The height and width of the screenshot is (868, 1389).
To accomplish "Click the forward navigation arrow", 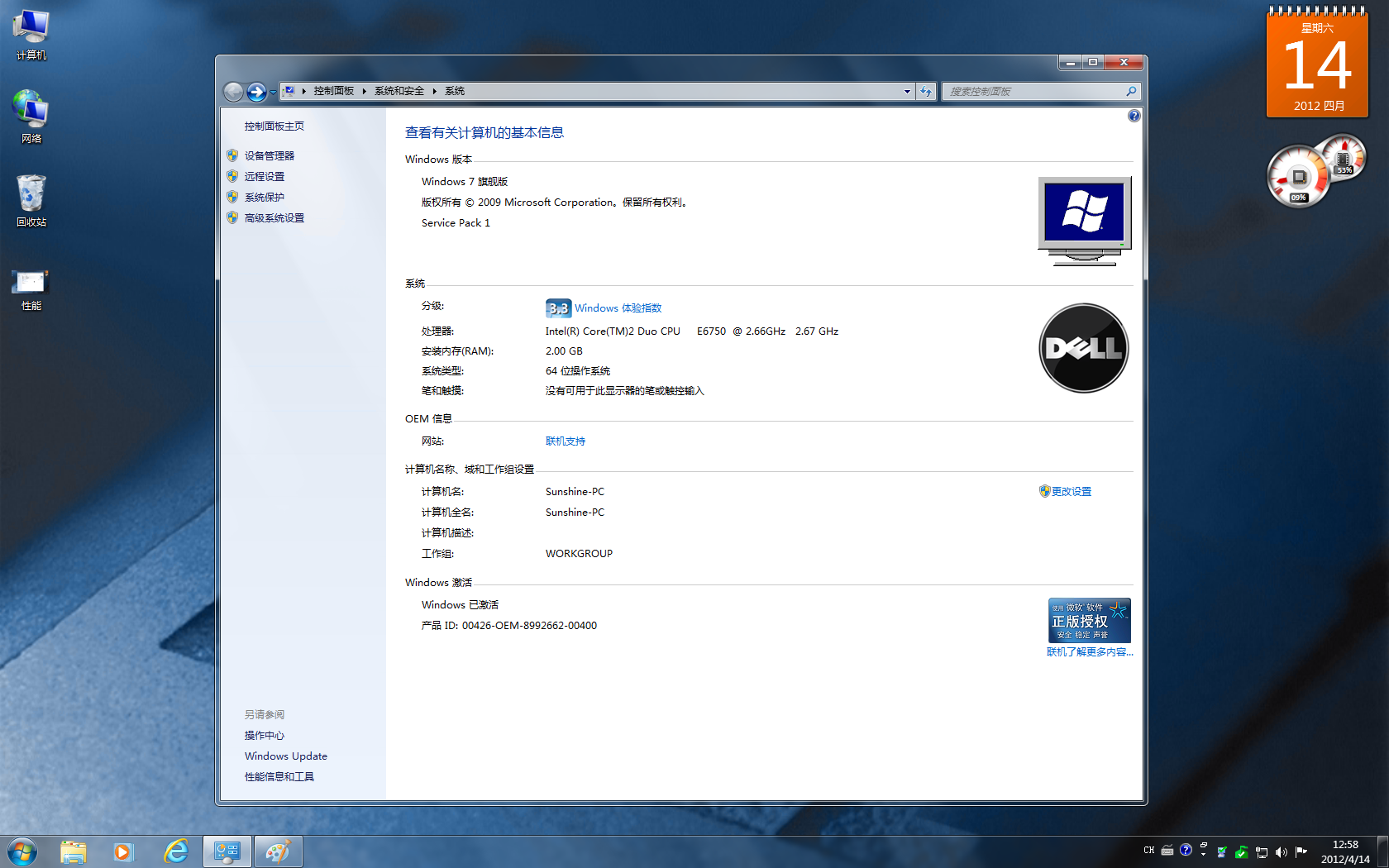I will tap(257, 92).
